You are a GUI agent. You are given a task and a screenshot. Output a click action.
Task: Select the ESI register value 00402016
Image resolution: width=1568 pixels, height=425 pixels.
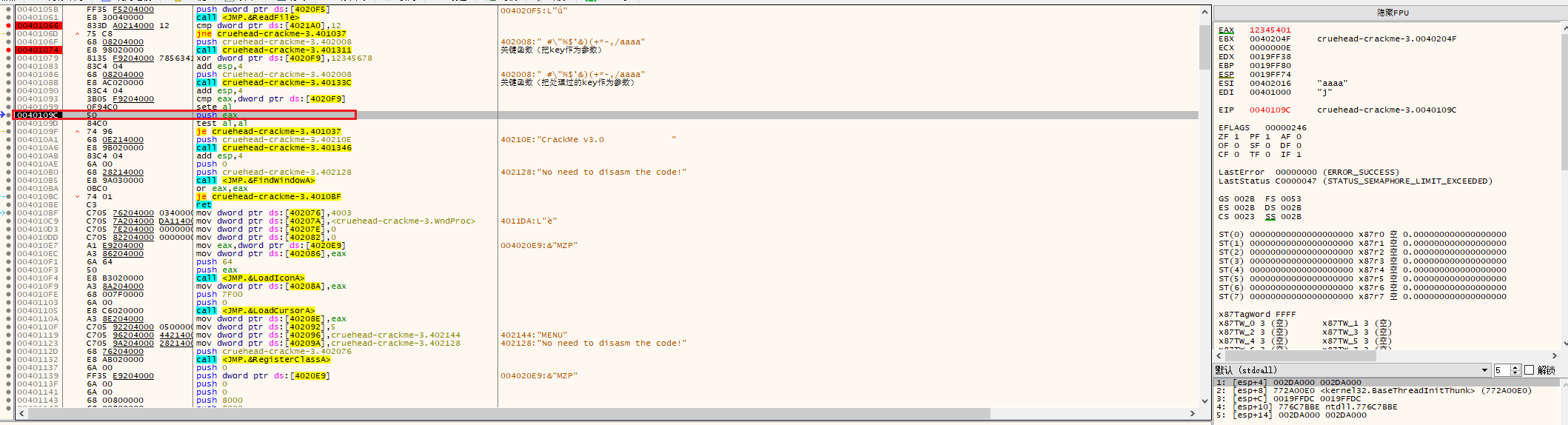click(x=1270, y=84)
